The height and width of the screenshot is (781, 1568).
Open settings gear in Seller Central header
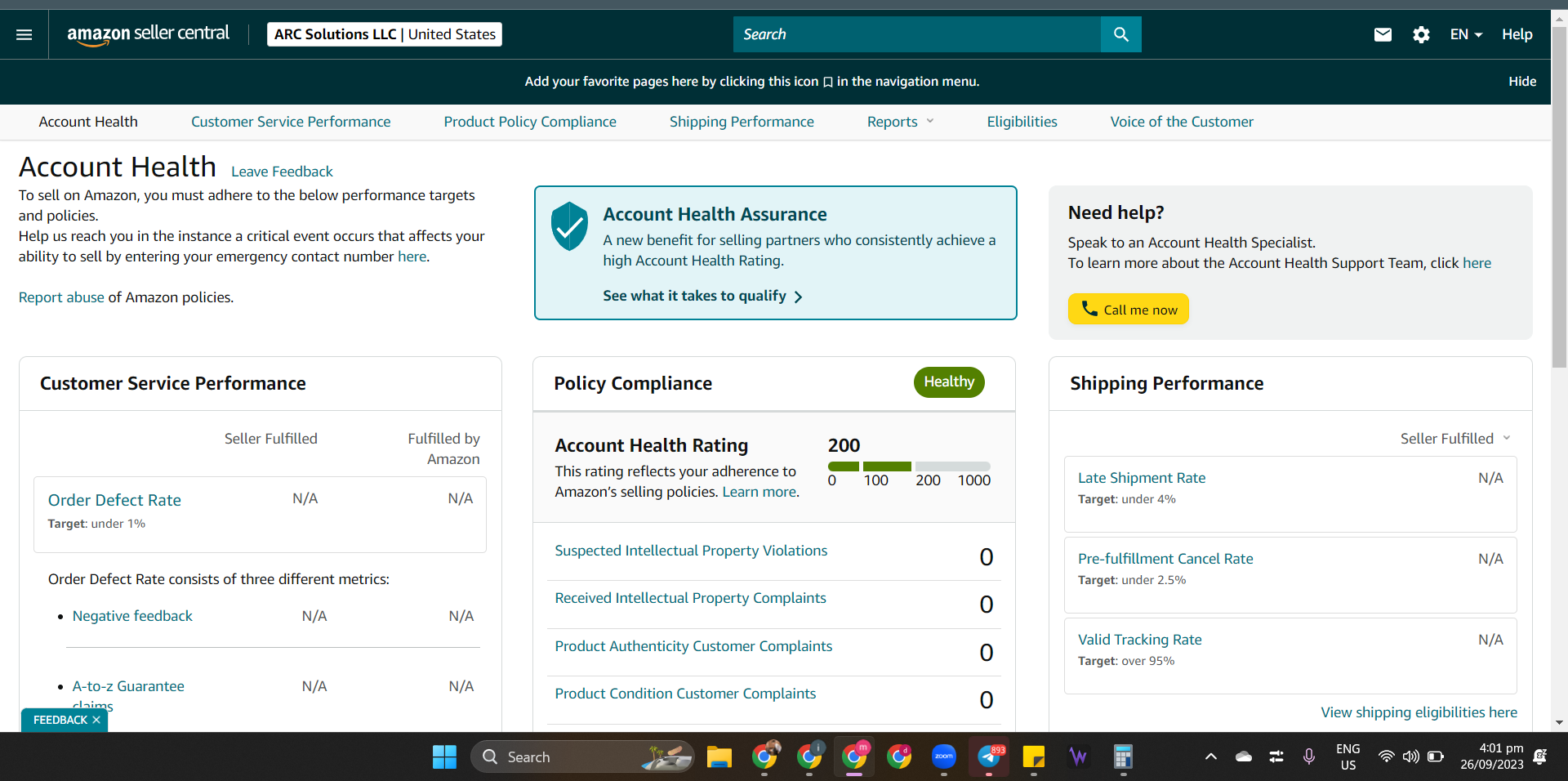[x=1421, y=34]
